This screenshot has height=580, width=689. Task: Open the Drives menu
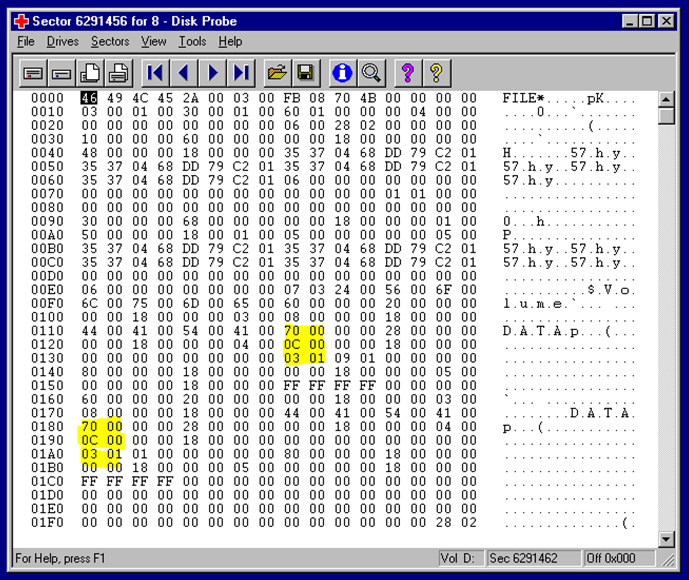pyautogui.click(x=62, y=41)
